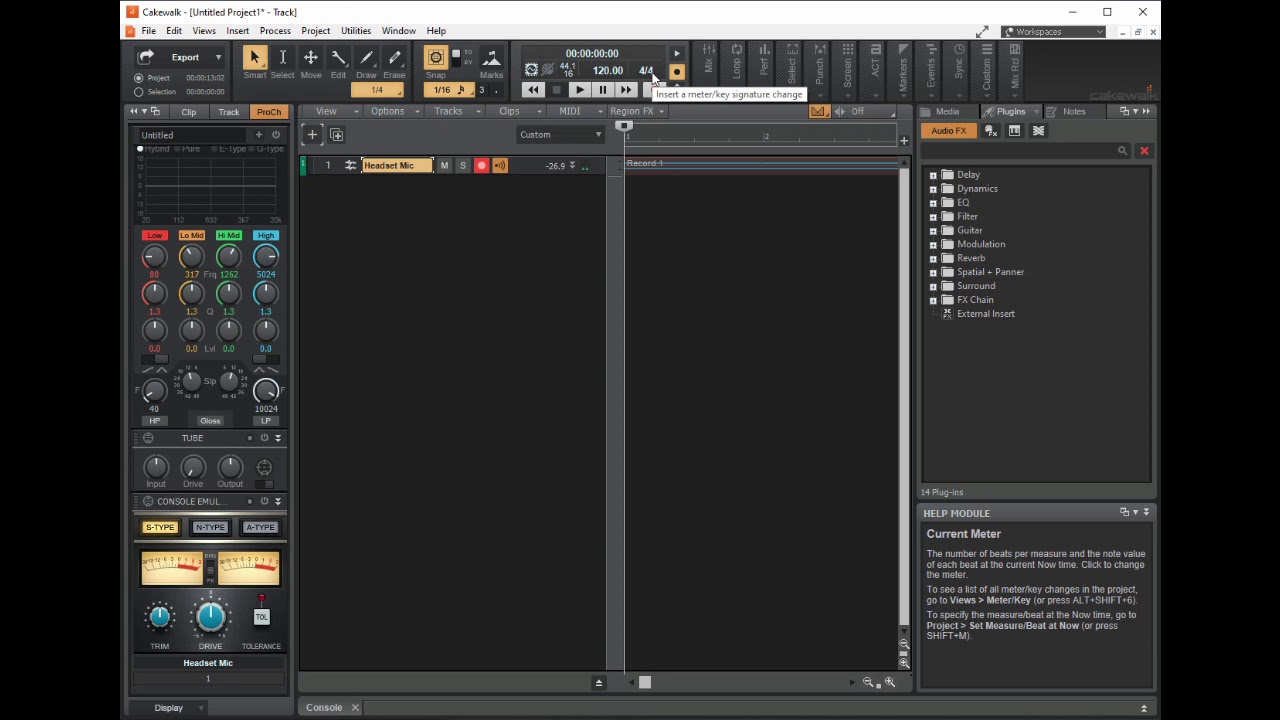This screenshot has width=1280, height=720.
Task: Open the Export dropdown arrow
Action: (x=218, y=58)
